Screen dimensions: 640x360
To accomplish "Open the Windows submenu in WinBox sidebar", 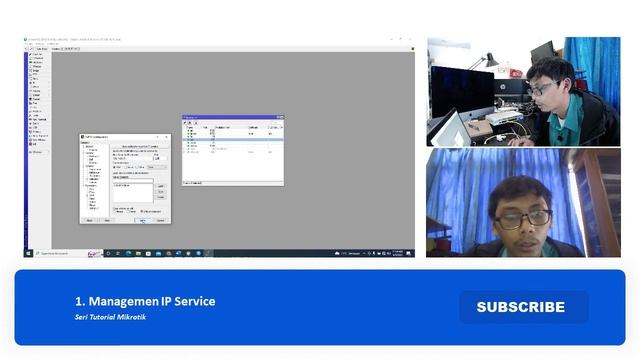I will pos(38,152).
